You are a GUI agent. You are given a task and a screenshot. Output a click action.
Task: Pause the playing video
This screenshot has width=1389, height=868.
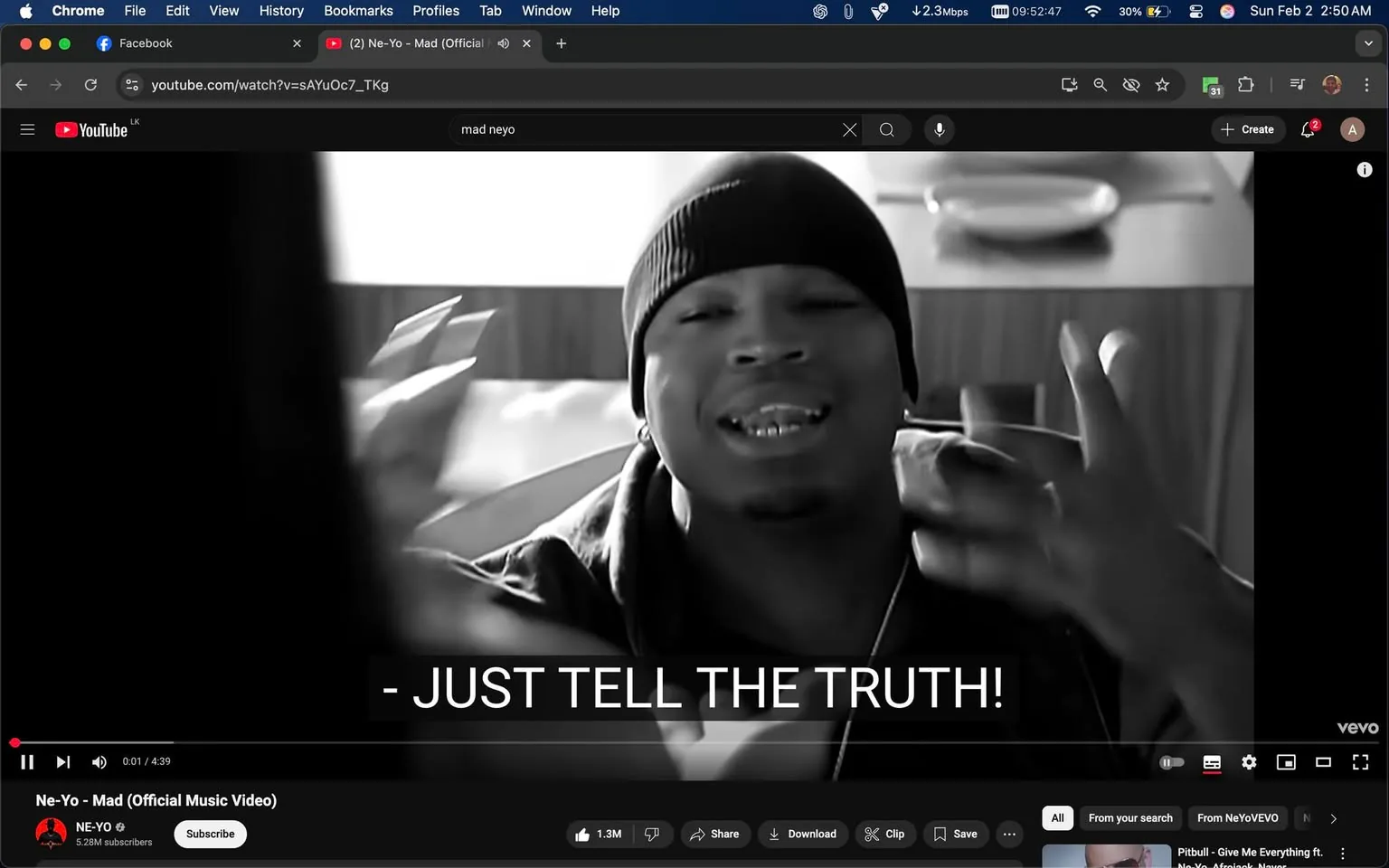pos(26,761)
